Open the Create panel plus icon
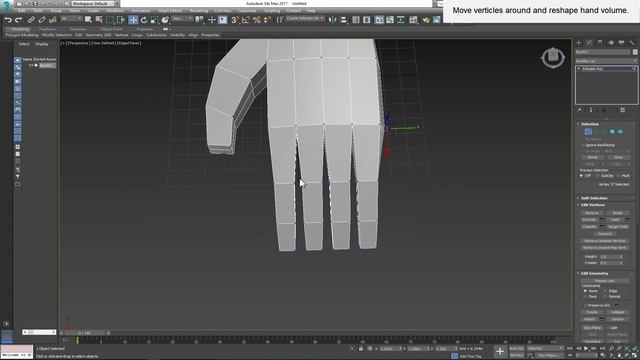The height and width of the screenshot is (360, 640). 578,42
